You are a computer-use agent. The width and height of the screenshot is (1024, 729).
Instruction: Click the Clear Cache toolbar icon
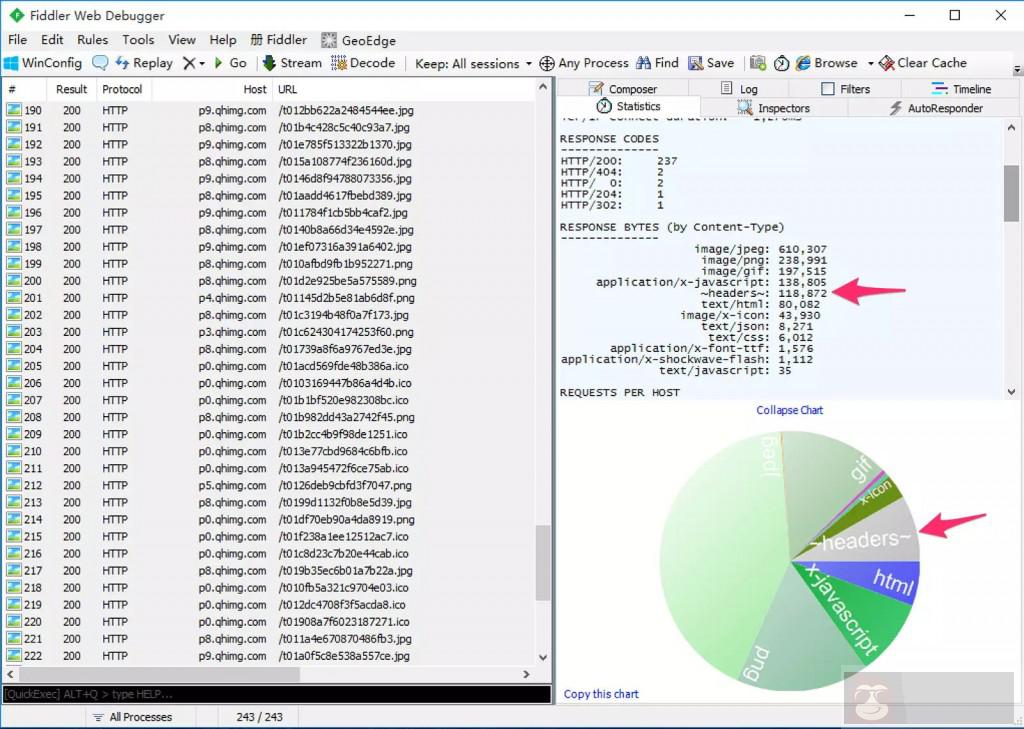point(886,63)
